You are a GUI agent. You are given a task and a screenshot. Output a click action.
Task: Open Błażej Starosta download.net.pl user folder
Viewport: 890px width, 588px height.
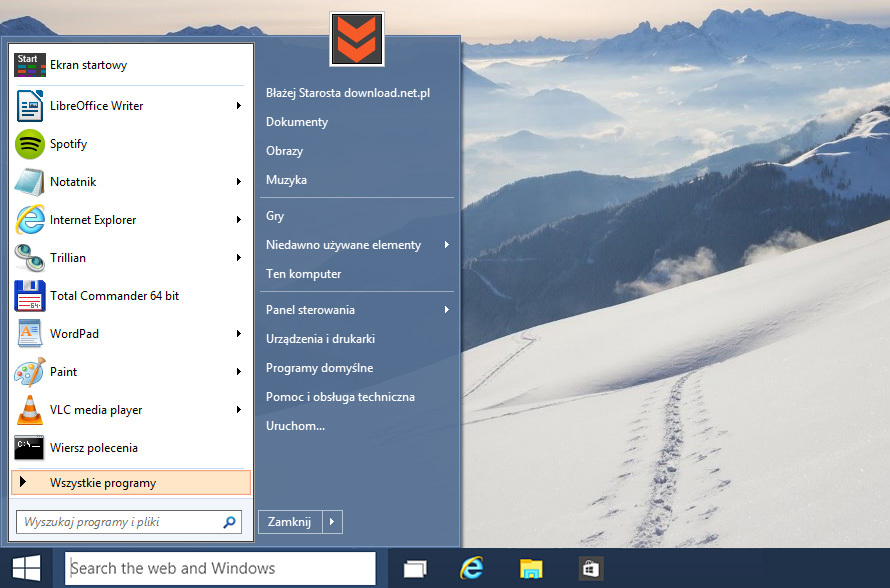coord(348,93)
